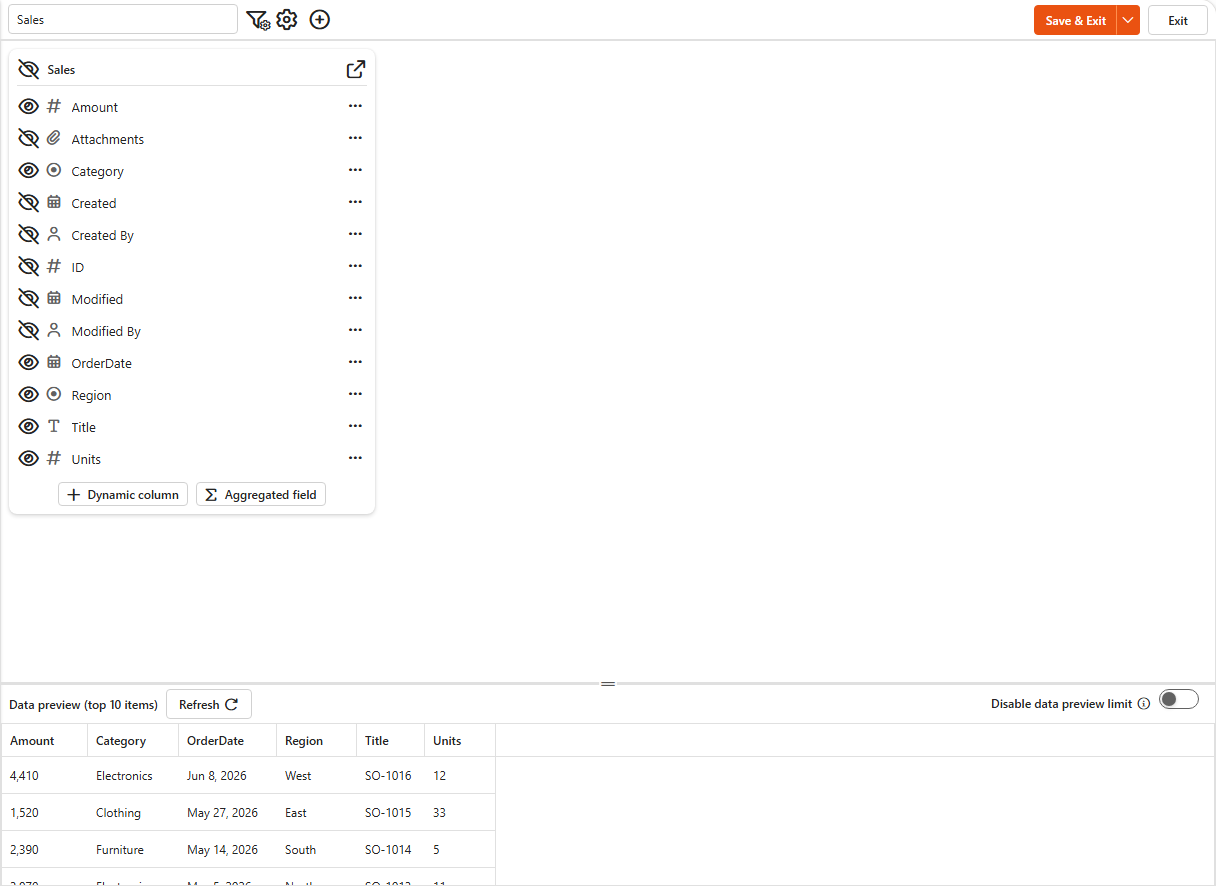Open more options for Created
Screen dimensions: 1216x886
click(355, 202)
